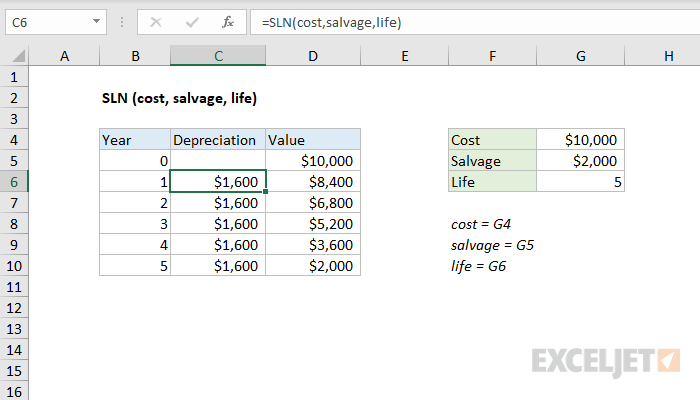This screenshot has height=400, width=700.
Task: Select row 11 header
Action: point(14,287)
